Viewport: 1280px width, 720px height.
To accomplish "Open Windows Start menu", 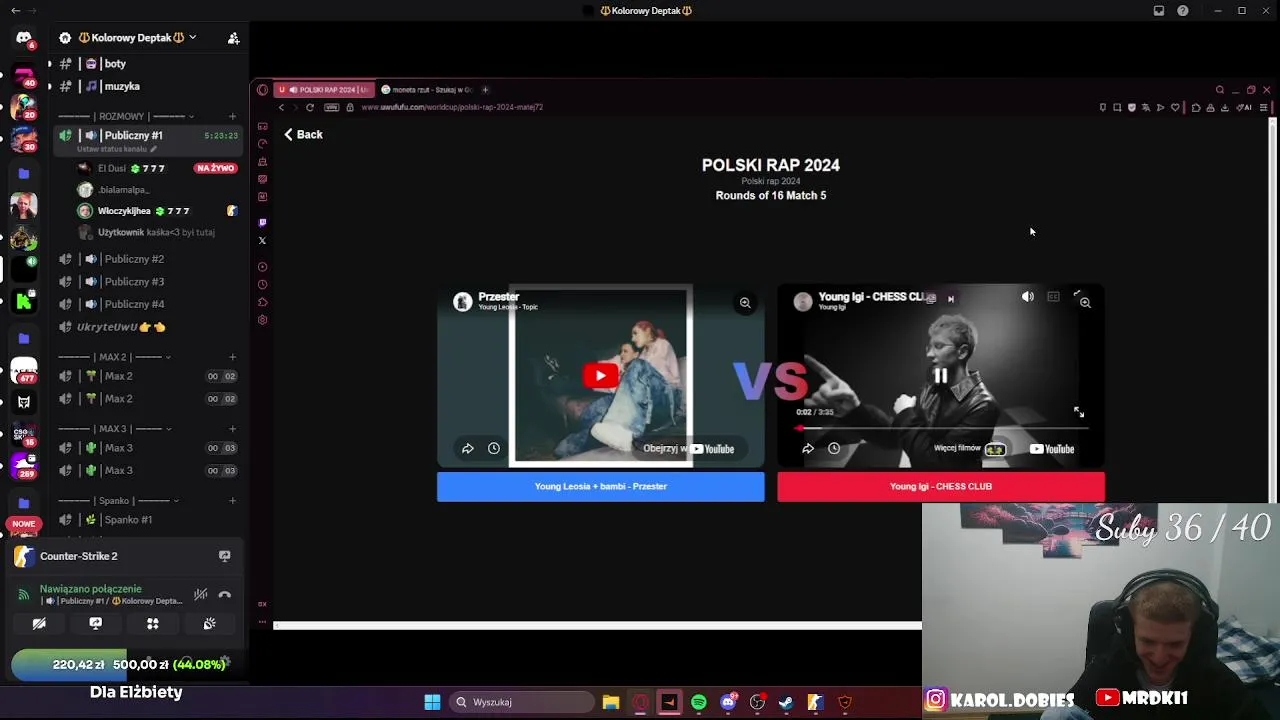I will click(x=432, y=702).
